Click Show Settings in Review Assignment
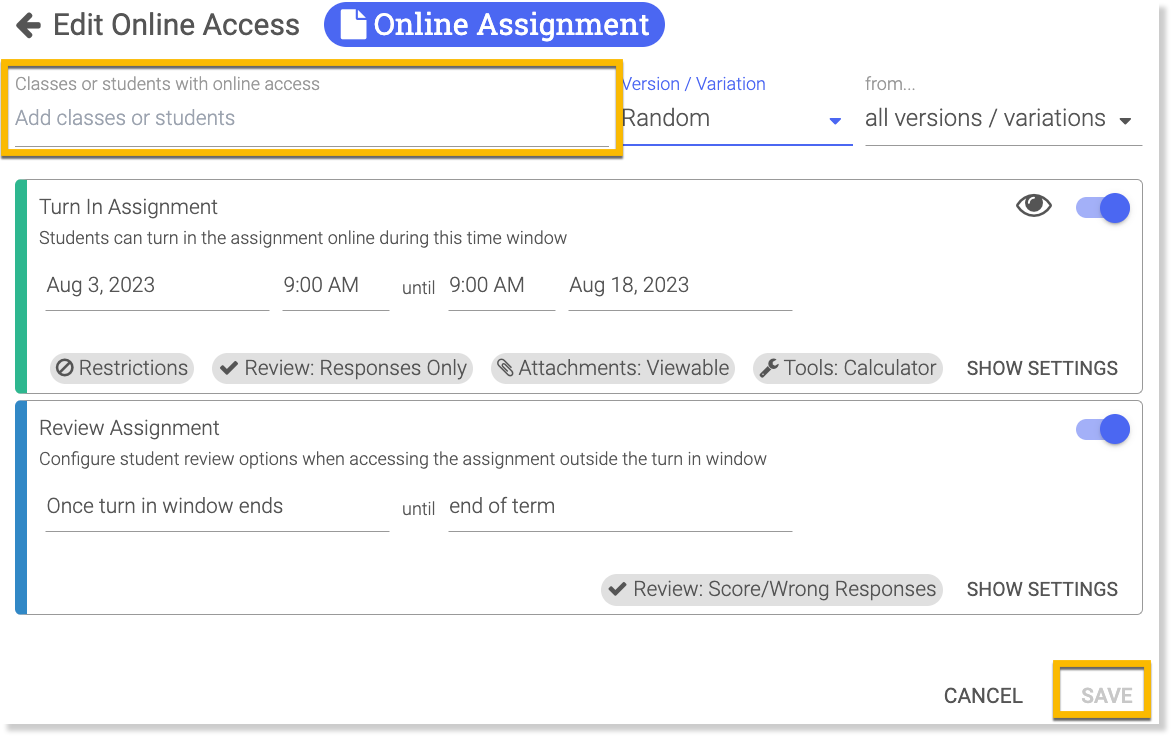The height and width of the screenshot is (736, 1171). (x=1042, y=589)
